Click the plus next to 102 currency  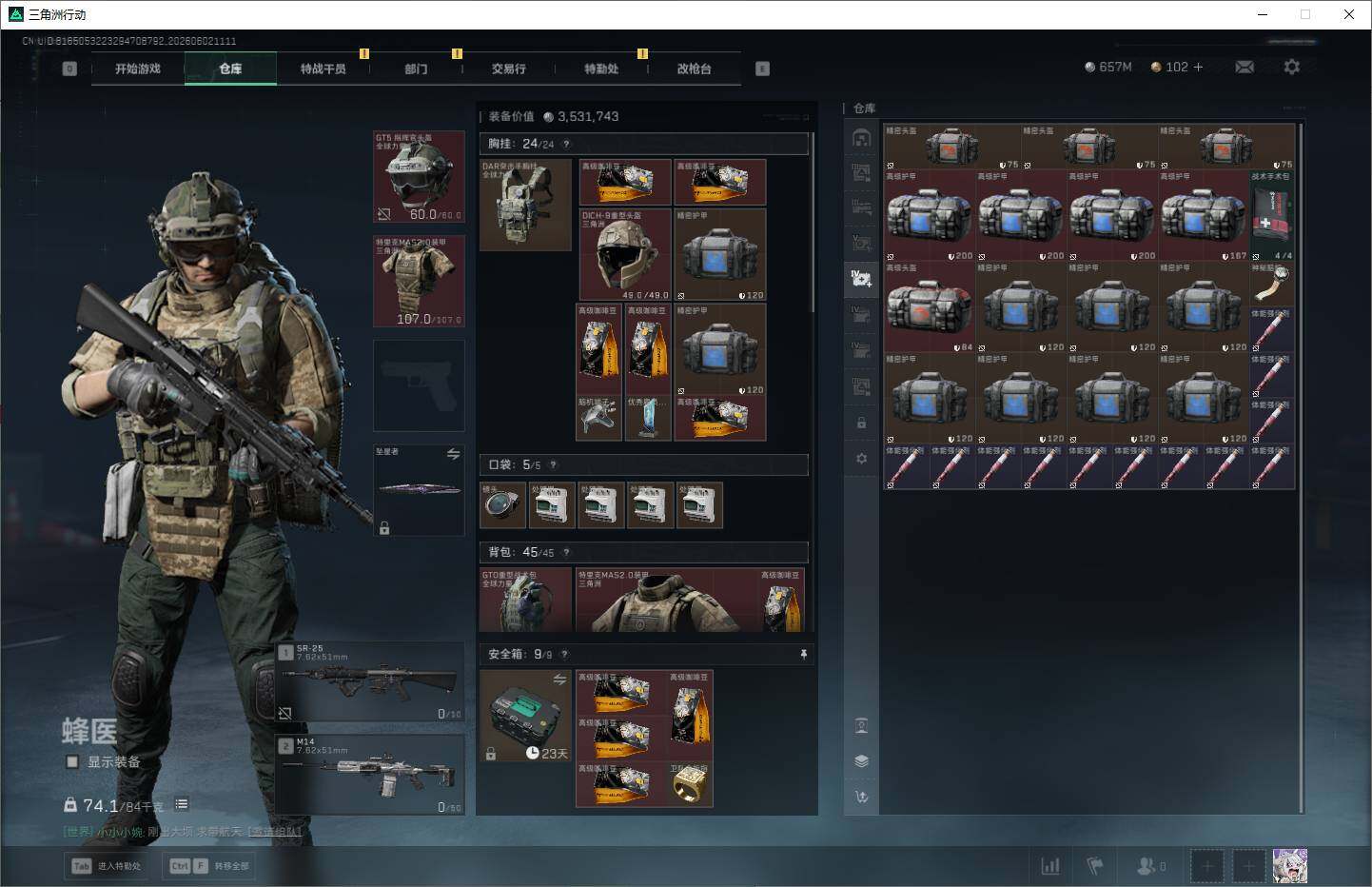click(1198, 67)
